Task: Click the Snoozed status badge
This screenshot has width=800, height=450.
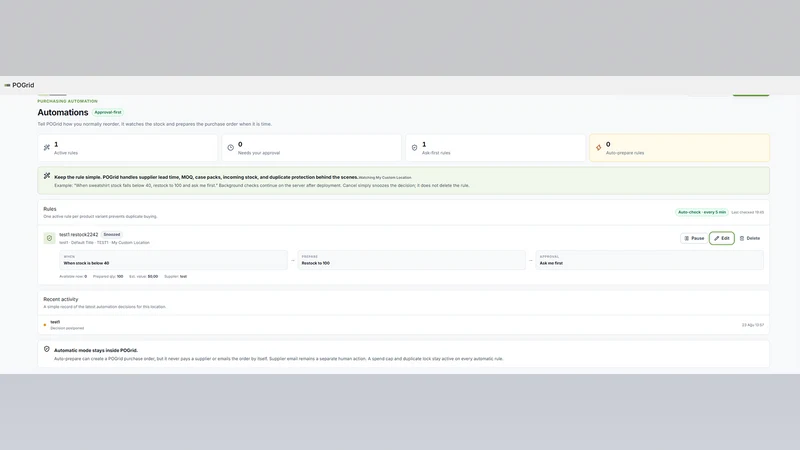Action: tap(112, 235)
